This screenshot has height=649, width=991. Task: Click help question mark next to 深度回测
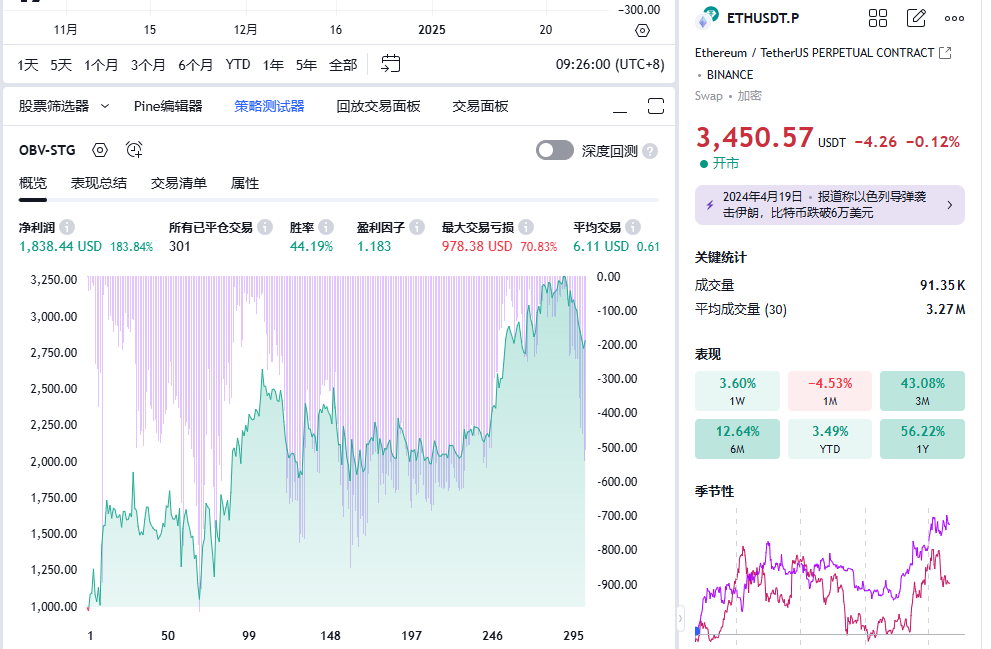point(650,151)
